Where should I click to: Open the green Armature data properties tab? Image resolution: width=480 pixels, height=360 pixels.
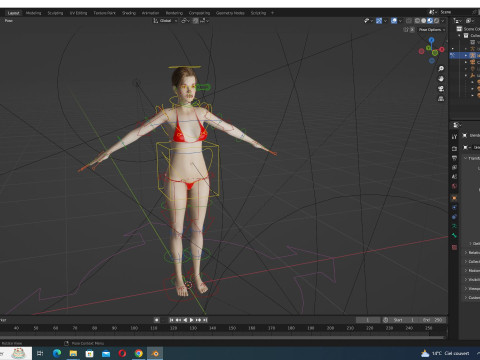pos(454,226)
